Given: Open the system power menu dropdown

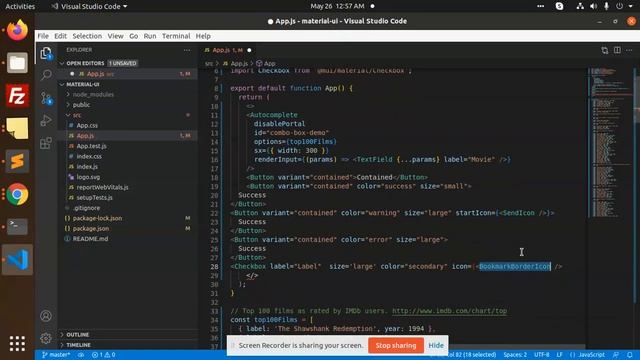Looking at the screenshot, I should click(x=624, y=6).
